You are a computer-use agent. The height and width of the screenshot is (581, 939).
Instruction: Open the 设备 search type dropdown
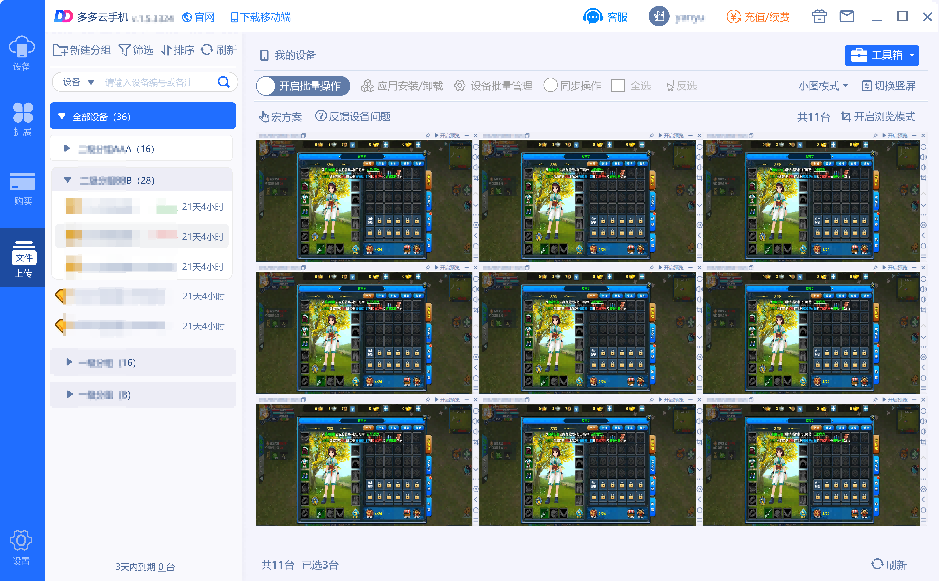coord(78,82)
